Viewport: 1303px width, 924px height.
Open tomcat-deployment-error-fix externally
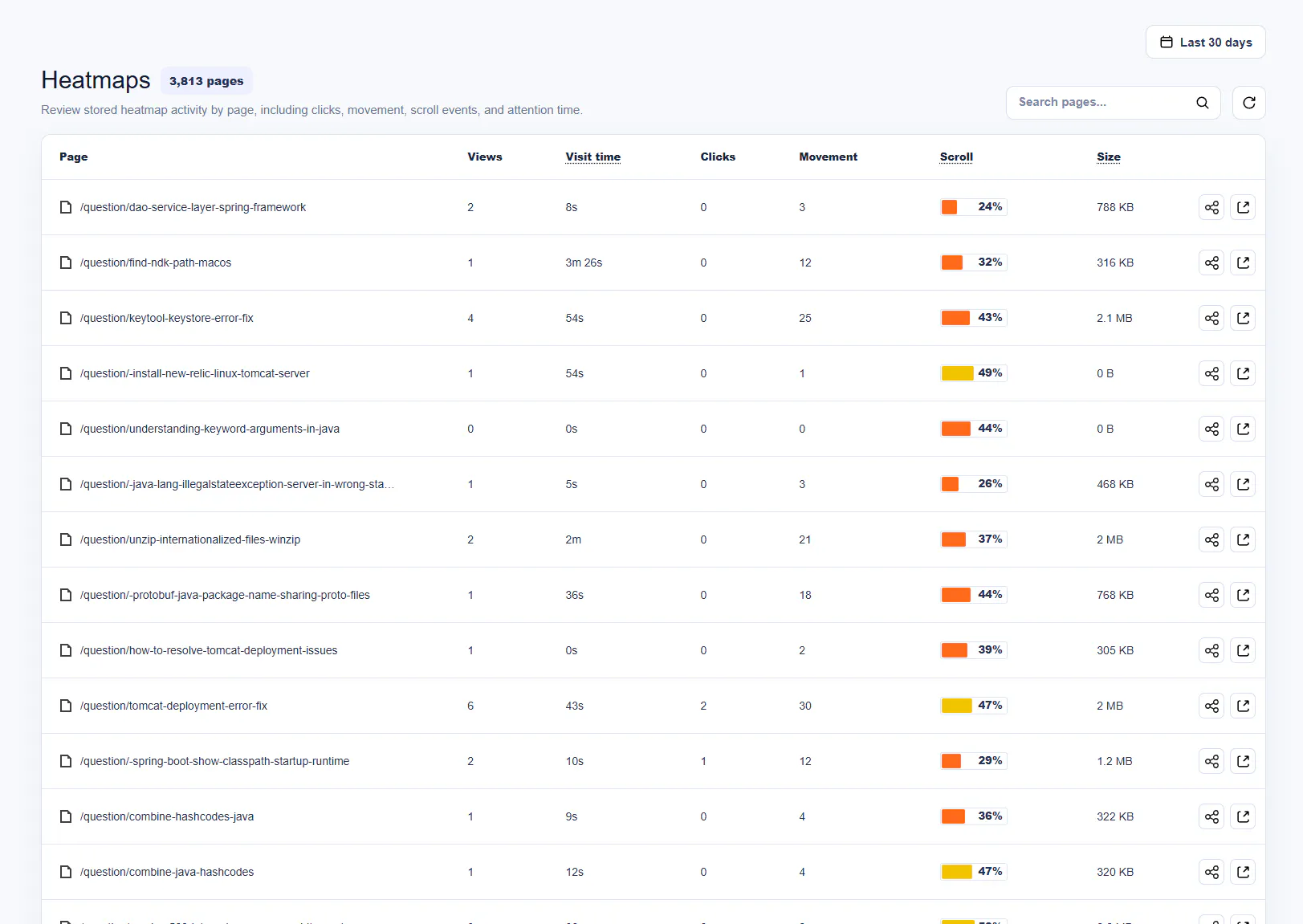(1243, 706)
